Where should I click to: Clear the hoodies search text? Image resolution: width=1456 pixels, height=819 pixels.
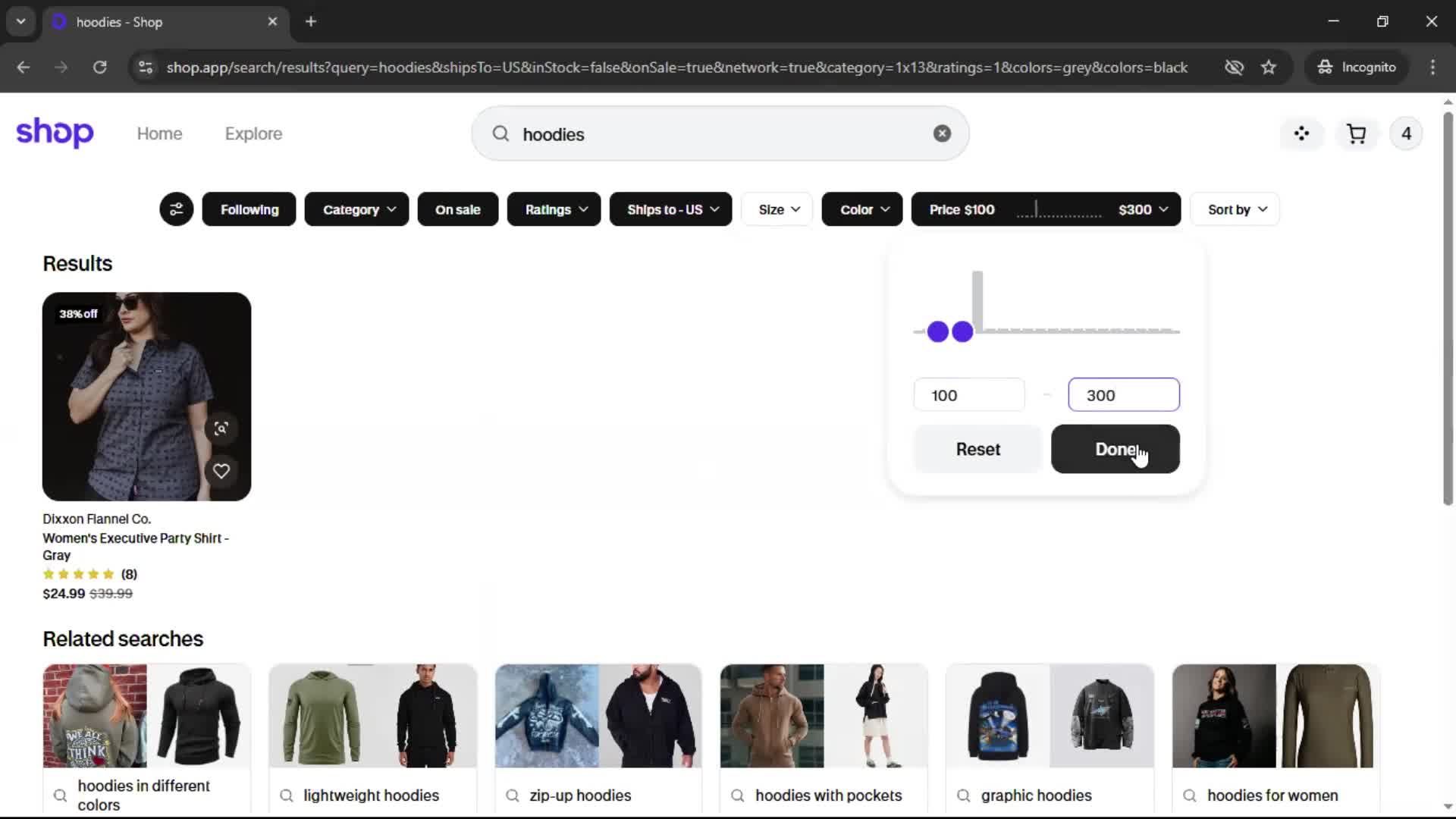pyautogui.click(x=942, y=133)
